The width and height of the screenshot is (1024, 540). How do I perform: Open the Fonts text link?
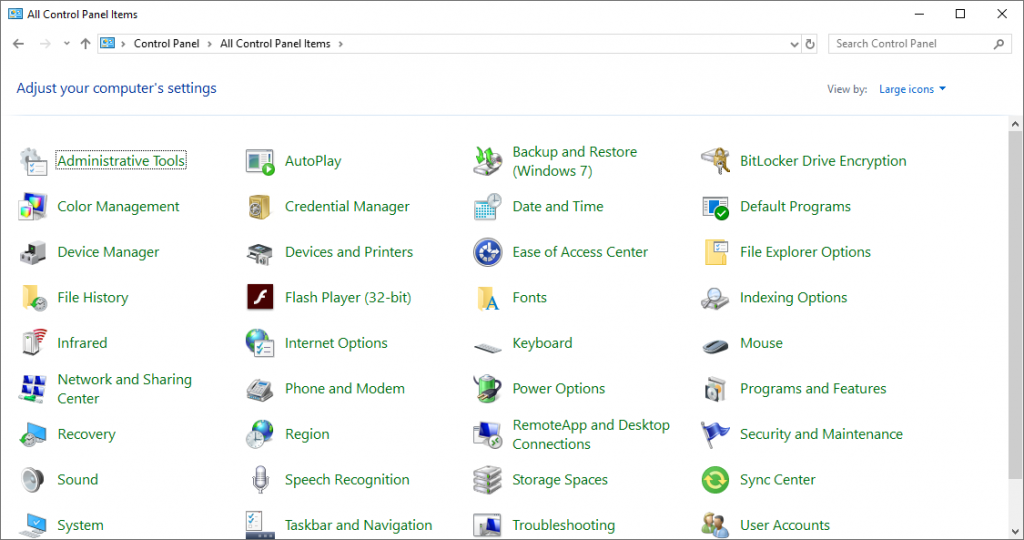pyautogui.click(x=530, y=298)
